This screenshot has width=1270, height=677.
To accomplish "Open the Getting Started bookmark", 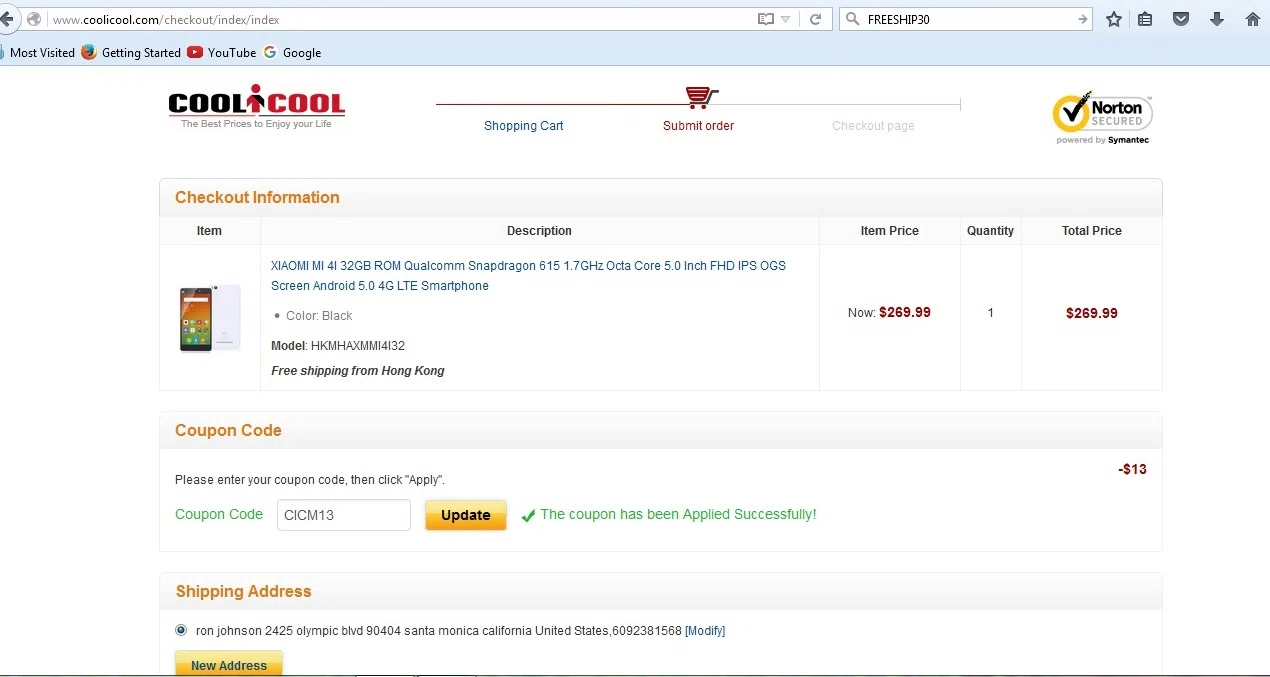I will click(132, 53).
